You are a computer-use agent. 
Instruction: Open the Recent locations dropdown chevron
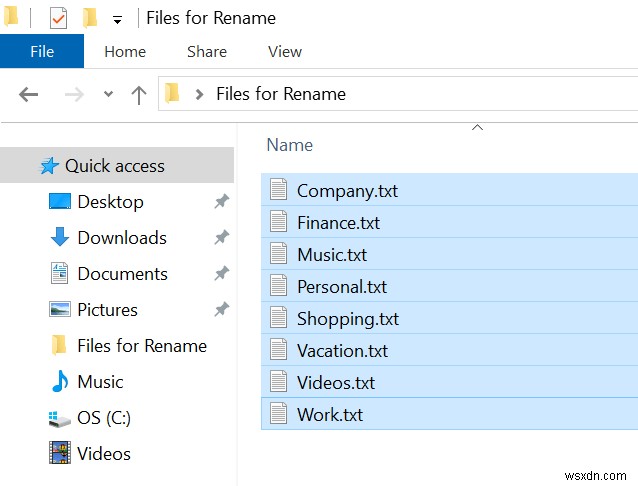pos(108,94)
